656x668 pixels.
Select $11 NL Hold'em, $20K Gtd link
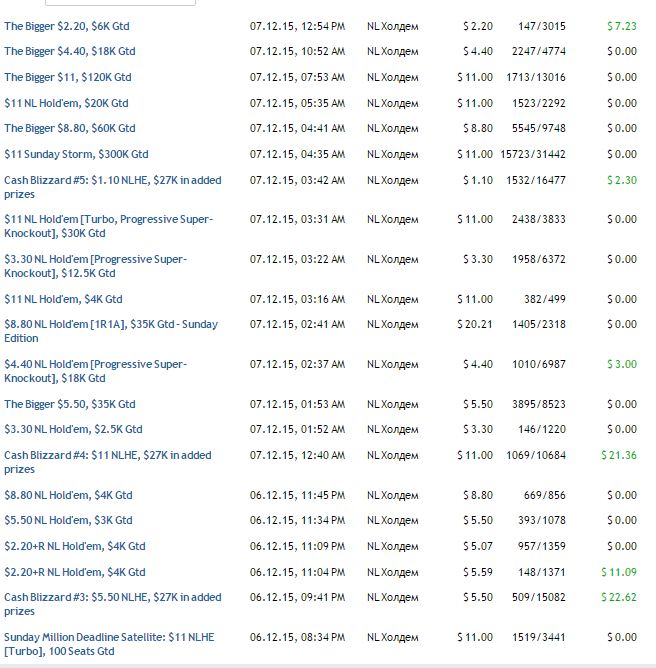(66, 103)
